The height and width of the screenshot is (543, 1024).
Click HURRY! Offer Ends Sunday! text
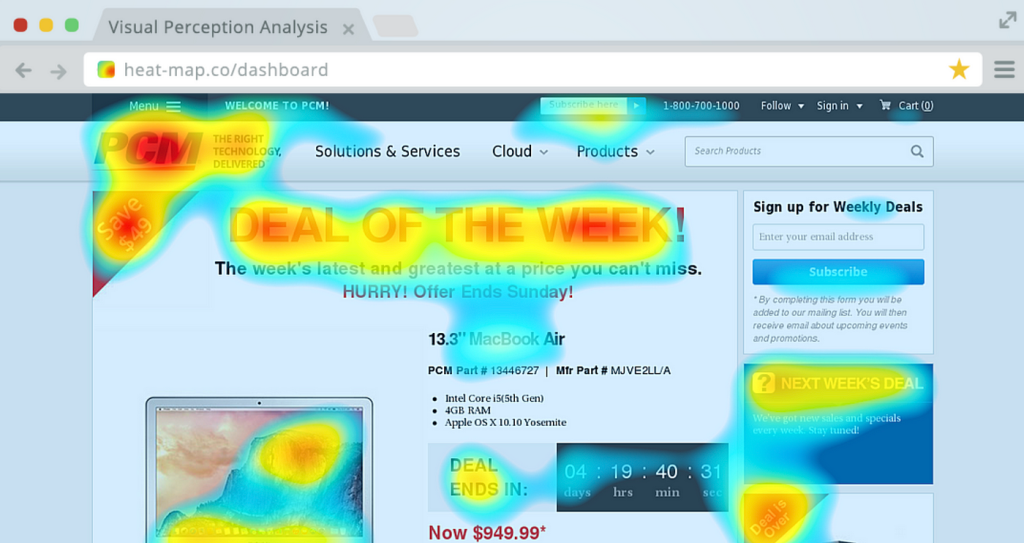pyautogui.click(x=458, y=292)
